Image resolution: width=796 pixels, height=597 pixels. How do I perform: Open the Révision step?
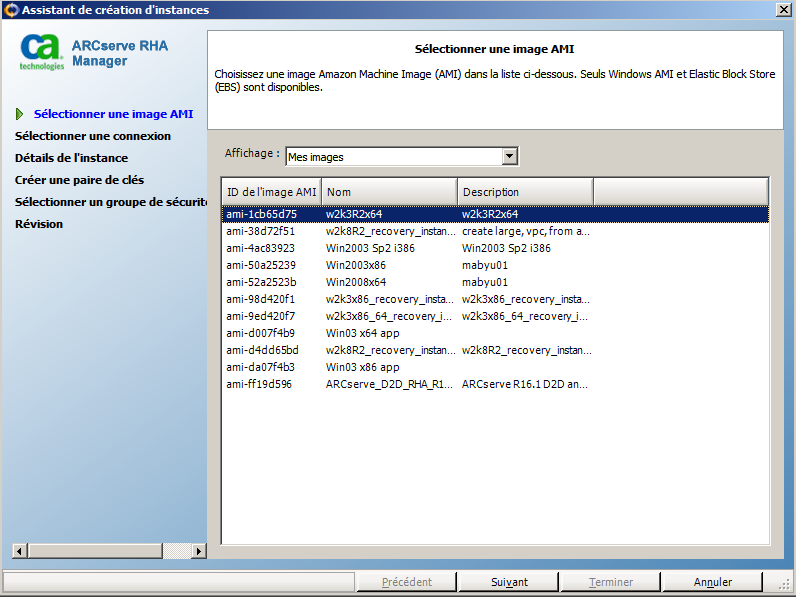pyautogui.click(x=39, y=224)
